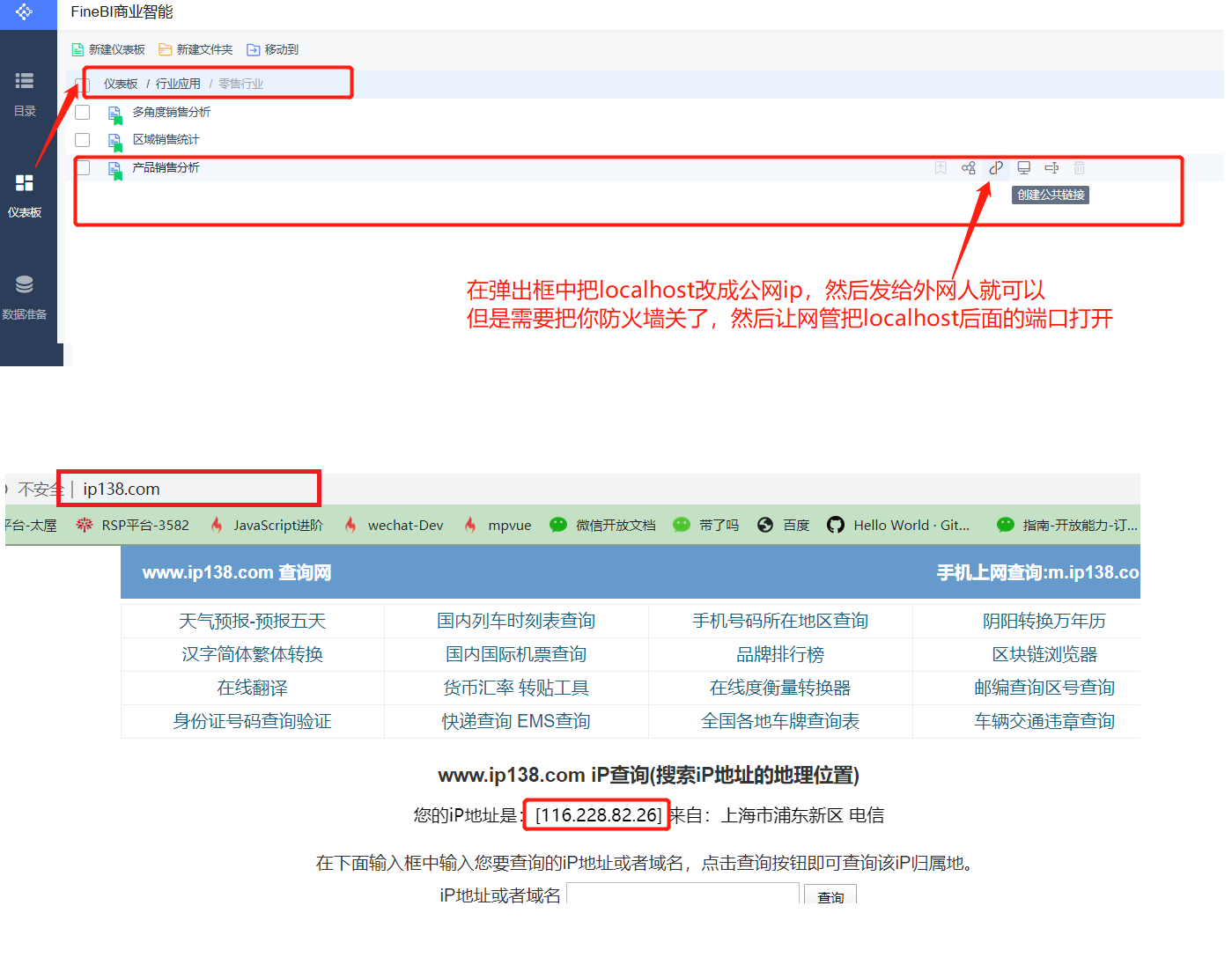Open the 百度 bookmark
Screen dimensions: 1232x972
click(784, 525)
